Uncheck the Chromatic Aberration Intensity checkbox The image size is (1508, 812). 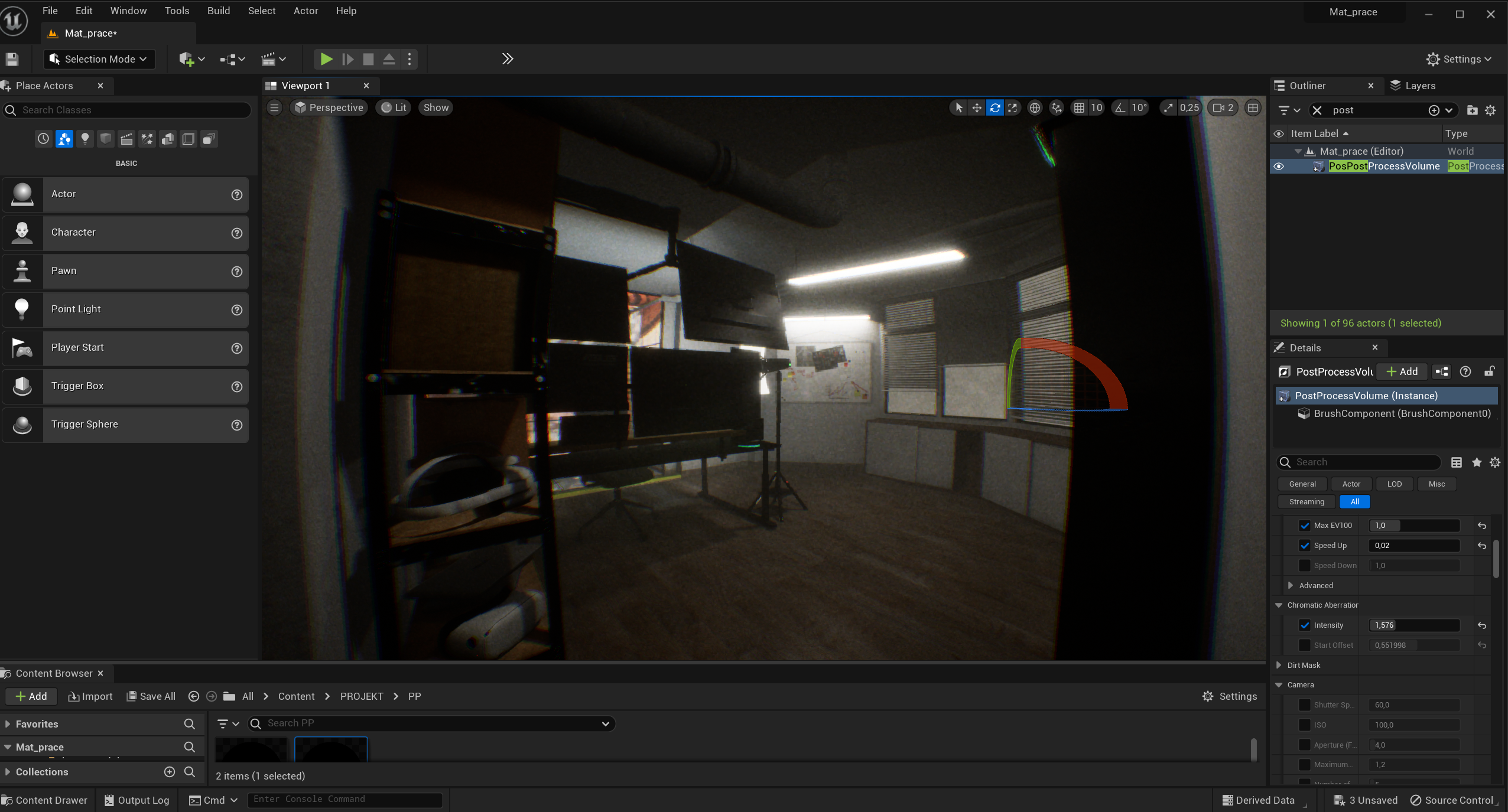(1305, 625)
